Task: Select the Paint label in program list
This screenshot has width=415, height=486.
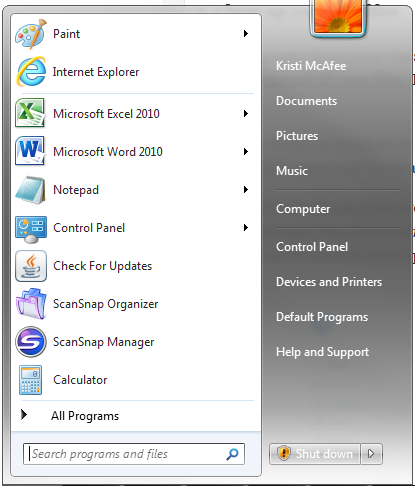Action: tap(67, 34)
